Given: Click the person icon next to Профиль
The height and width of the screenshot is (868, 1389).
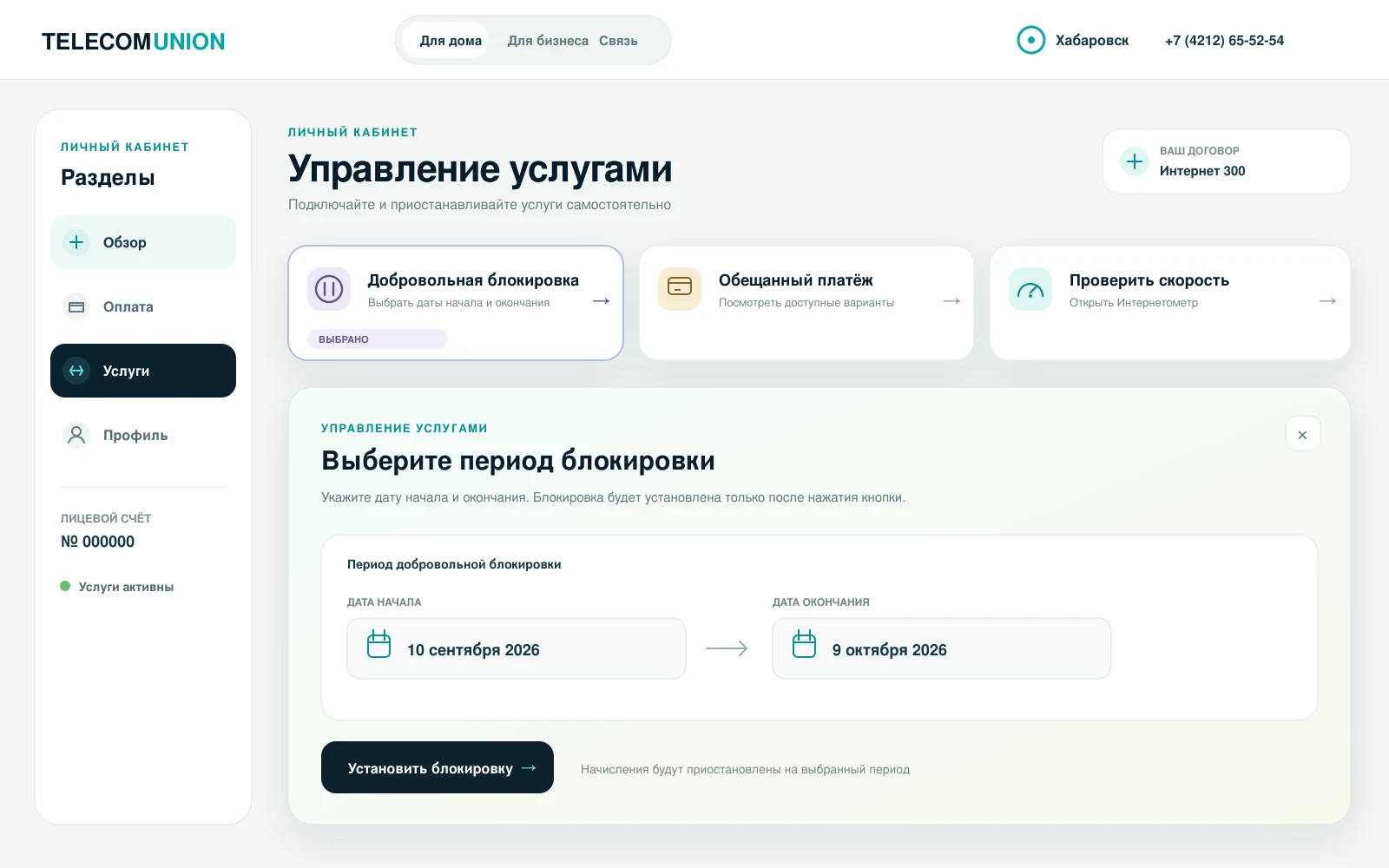Looking at the screenshot, I should 76,435.
